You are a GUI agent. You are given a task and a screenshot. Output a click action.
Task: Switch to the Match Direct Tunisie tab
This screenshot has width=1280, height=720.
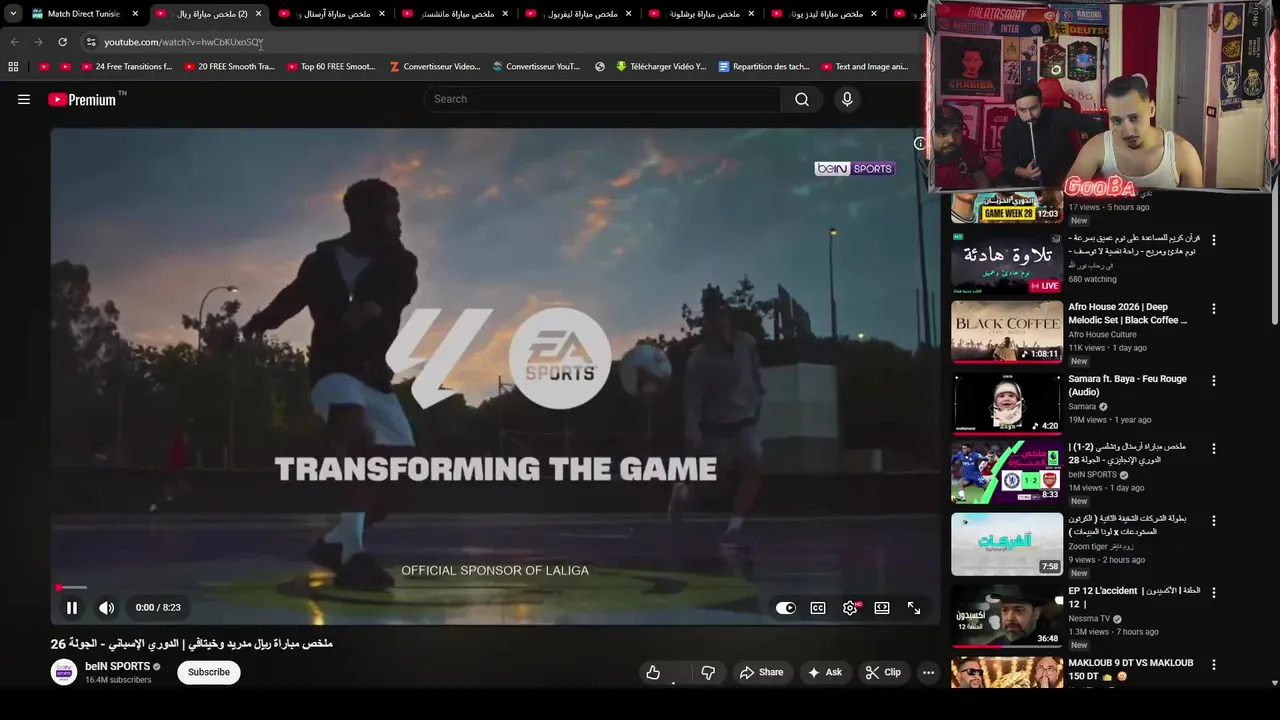click(85, 14)
